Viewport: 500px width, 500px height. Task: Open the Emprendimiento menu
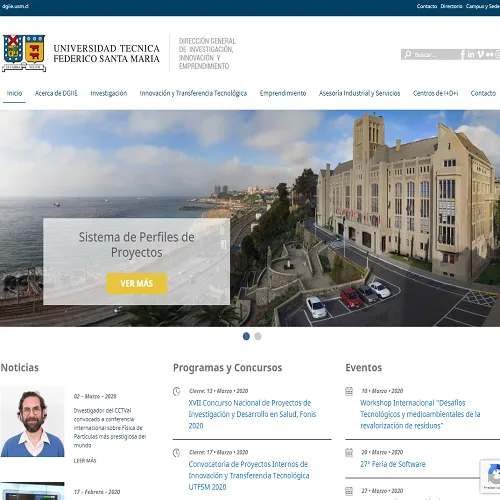(x=283, y=93)
